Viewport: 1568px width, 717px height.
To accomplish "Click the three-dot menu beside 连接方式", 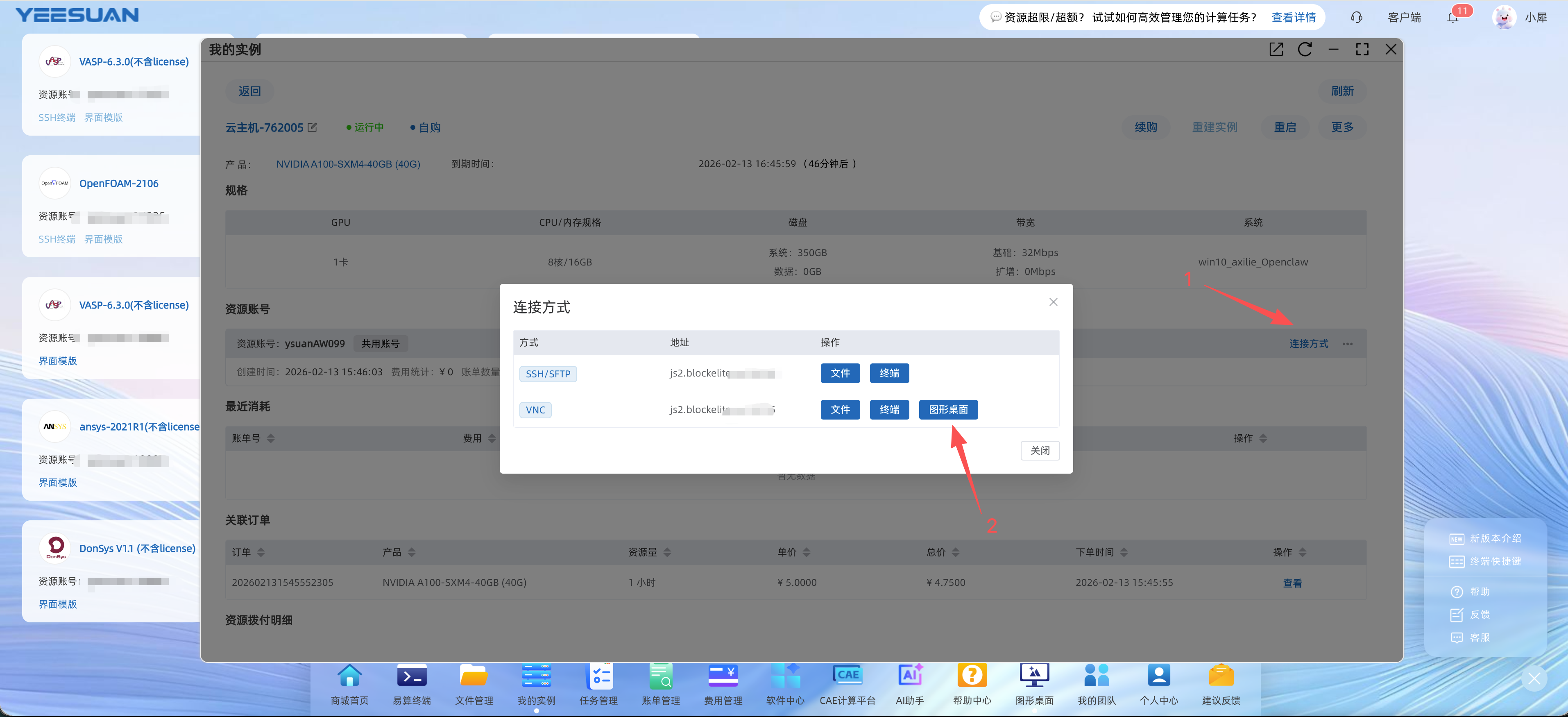I will click(x=1348, y=344).
